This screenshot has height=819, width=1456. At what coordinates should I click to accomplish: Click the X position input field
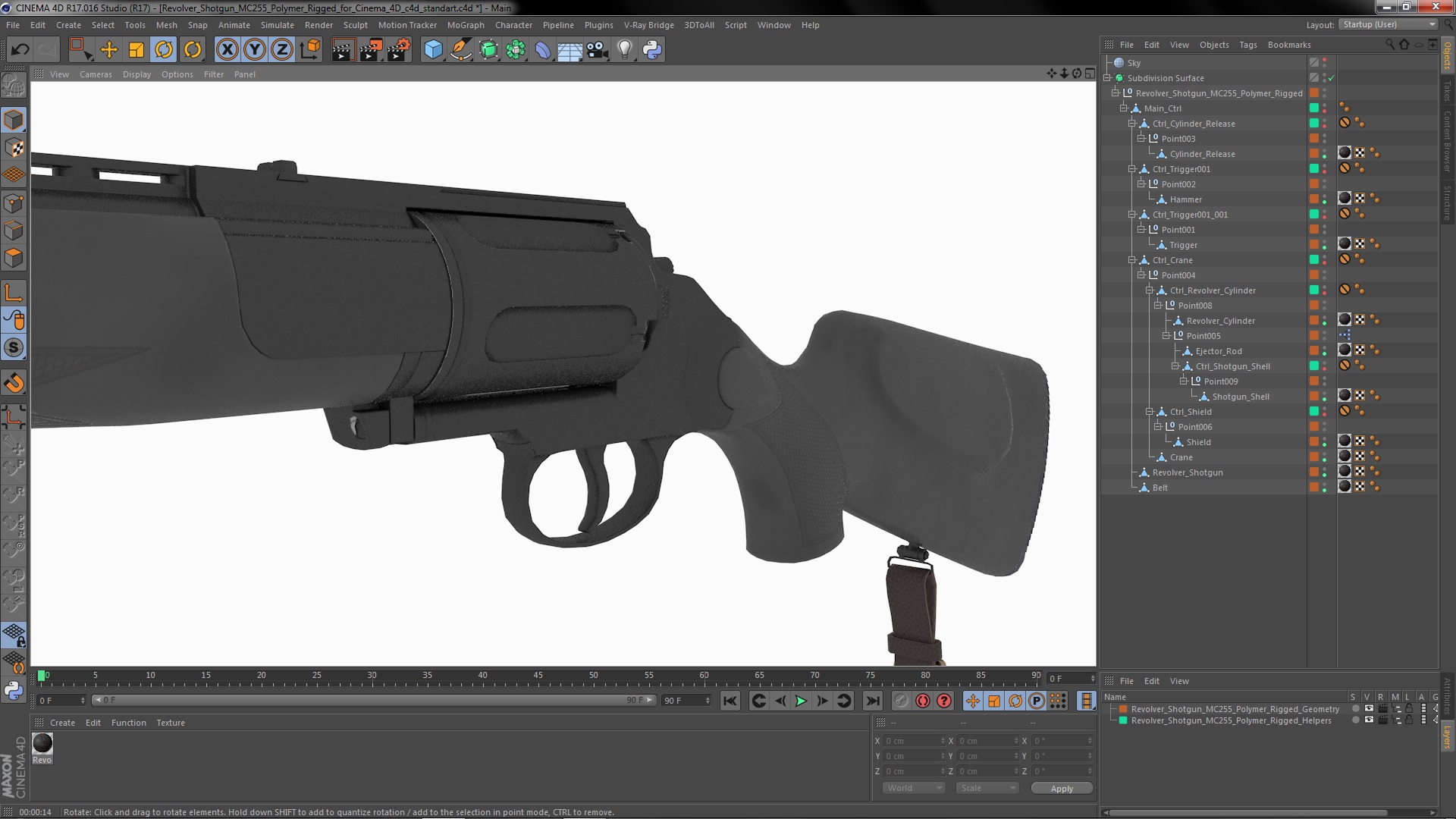(x=914, y=741)
